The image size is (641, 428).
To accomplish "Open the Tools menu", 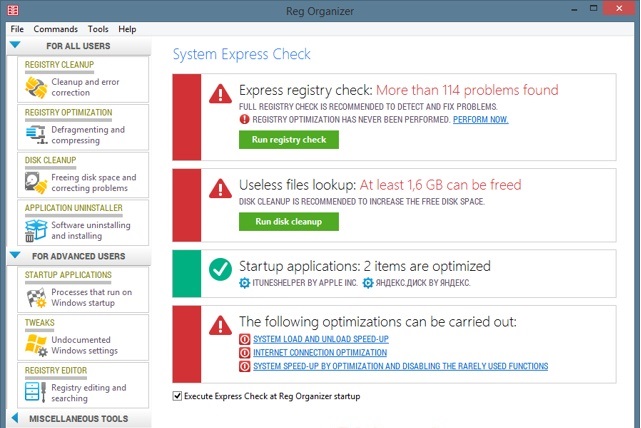I will pos(98,29).
